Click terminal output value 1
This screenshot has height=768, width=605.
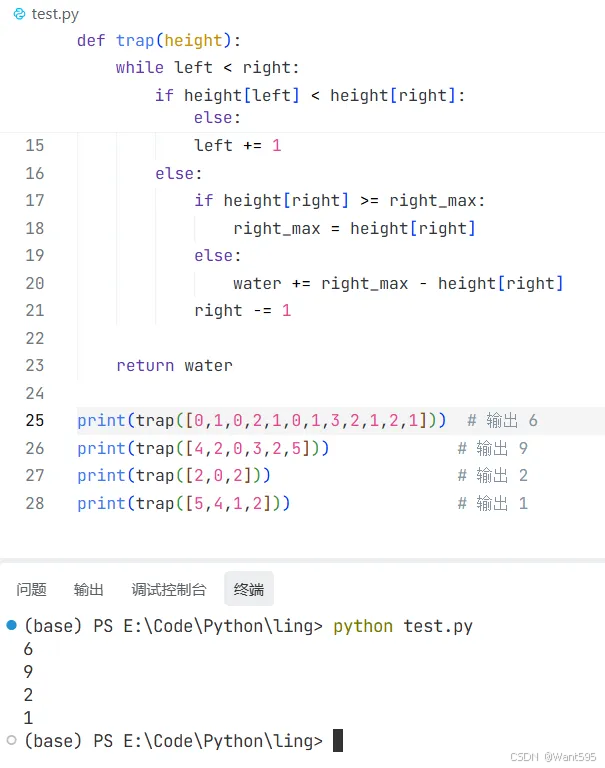pos(28,718)
